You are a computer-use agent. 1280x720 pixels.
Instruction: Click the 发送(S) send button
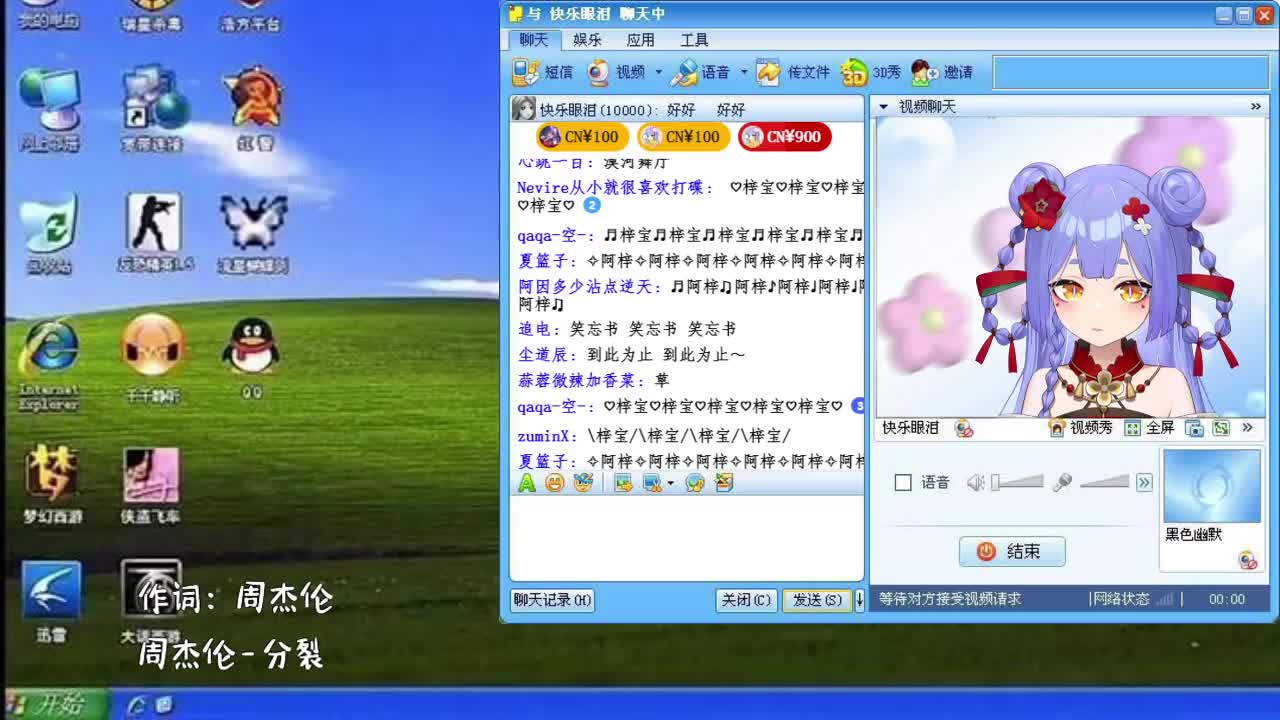coord(817,600)
